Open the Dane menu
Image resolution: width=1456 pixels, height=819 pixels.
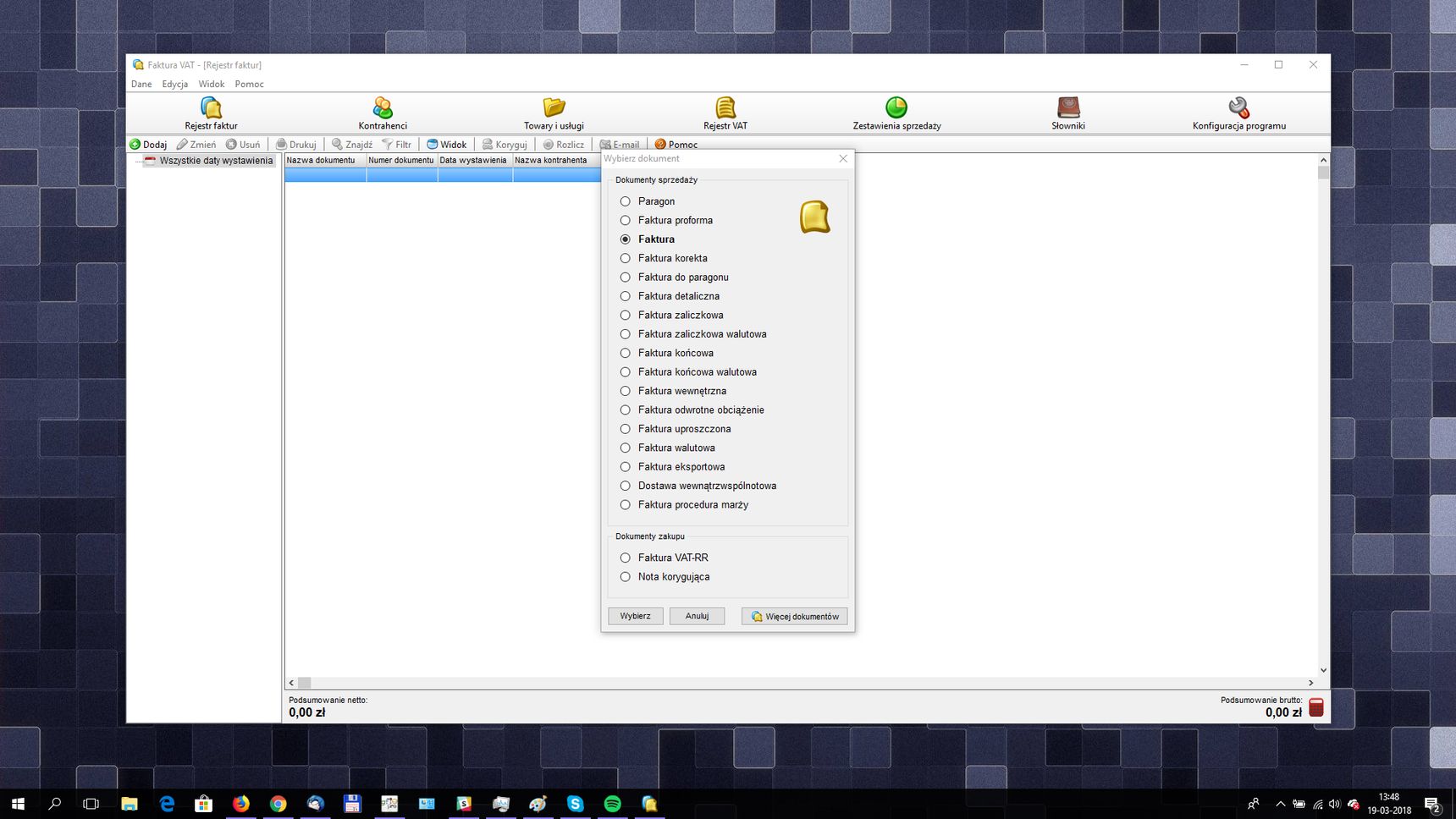coord(141,84)
